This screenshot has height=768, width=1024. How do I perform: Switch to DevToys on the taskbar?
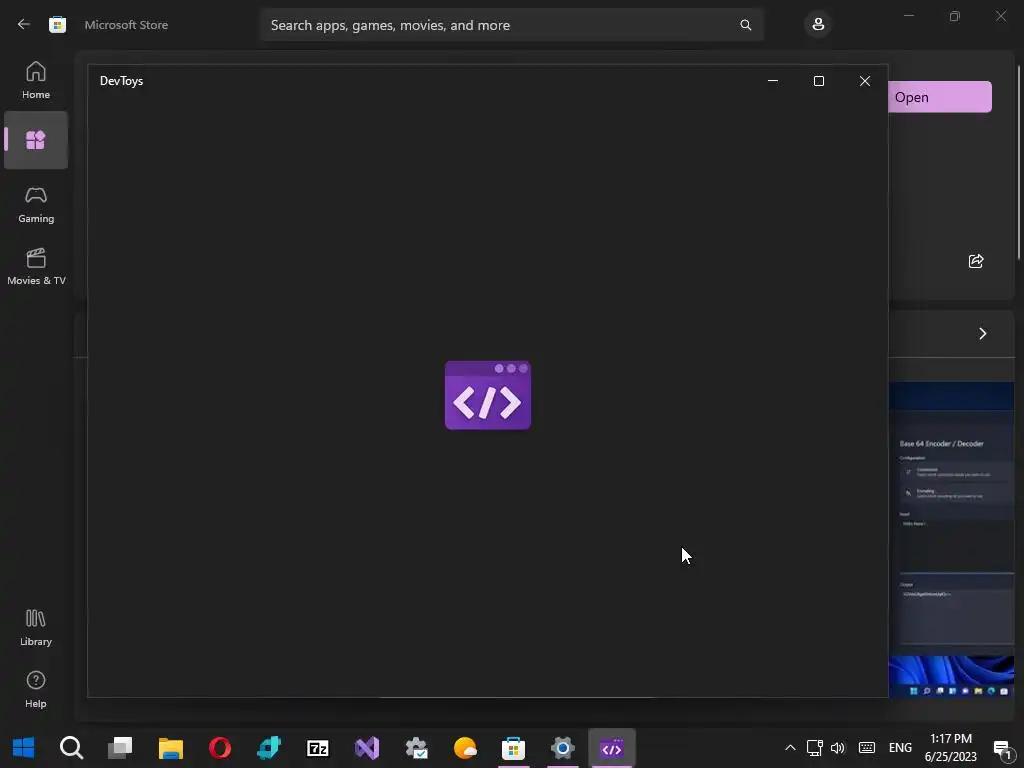pyautogui.click(x=612, y=748)
